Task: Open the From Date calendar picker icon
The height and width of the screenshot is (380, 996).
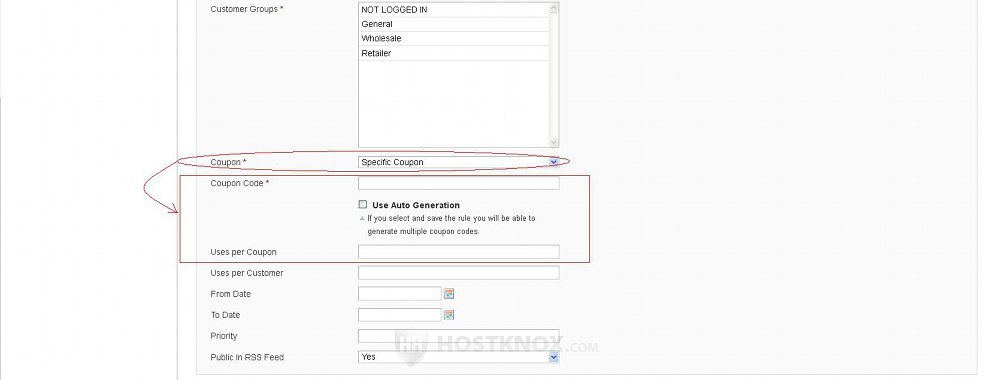Action: click(x=448, y=294)
